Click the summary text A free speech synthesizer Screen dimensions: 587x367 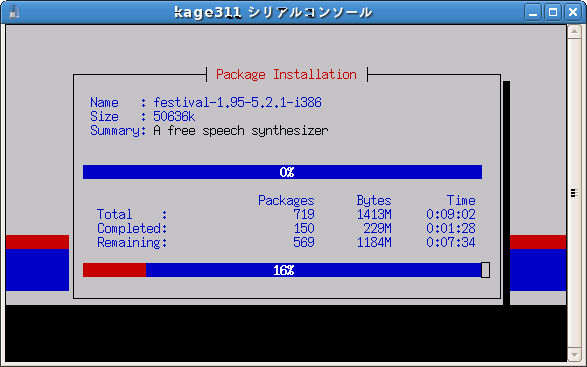[241, 131]
